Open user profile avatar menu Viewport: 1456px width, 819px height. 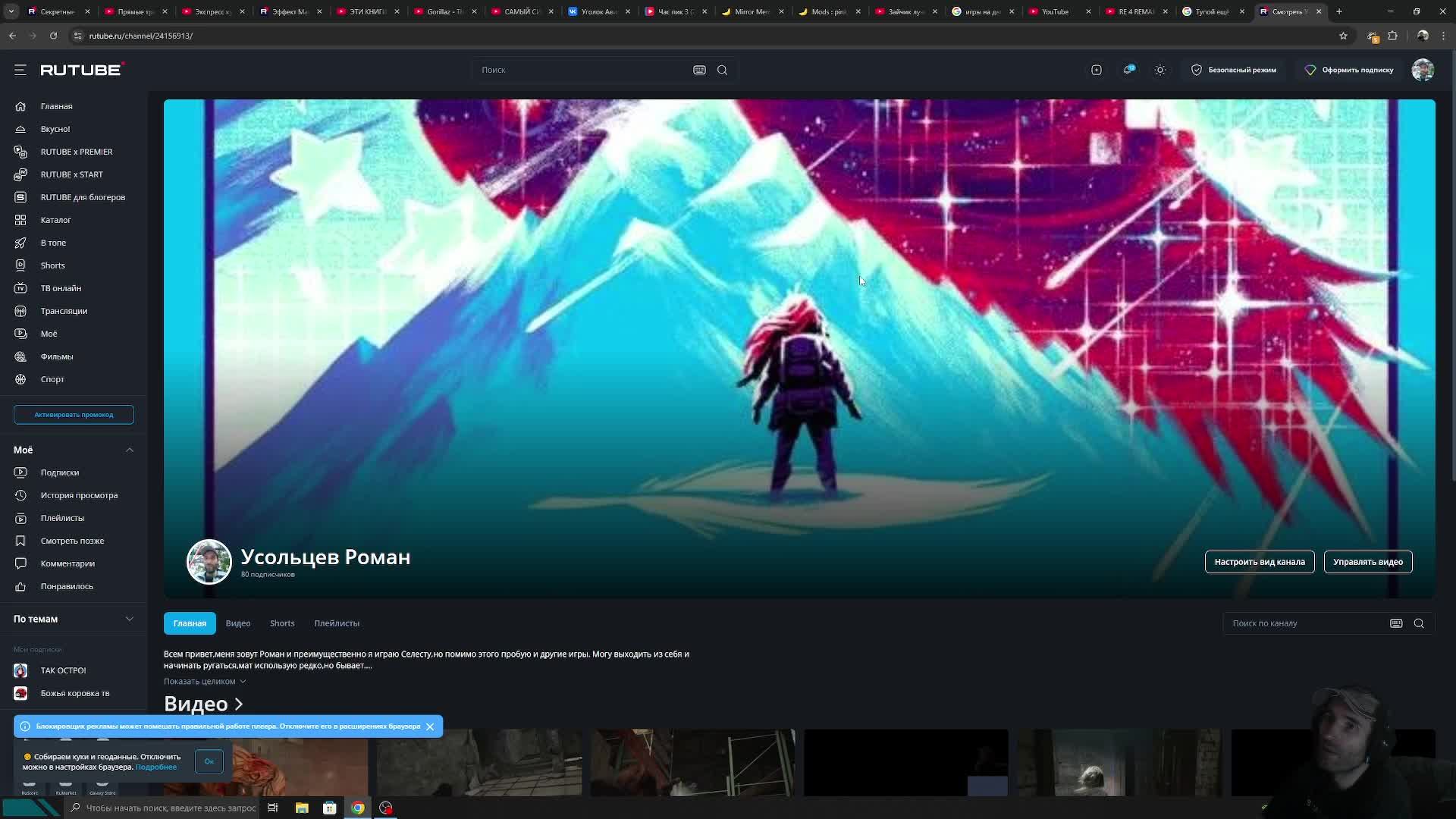1423,70
